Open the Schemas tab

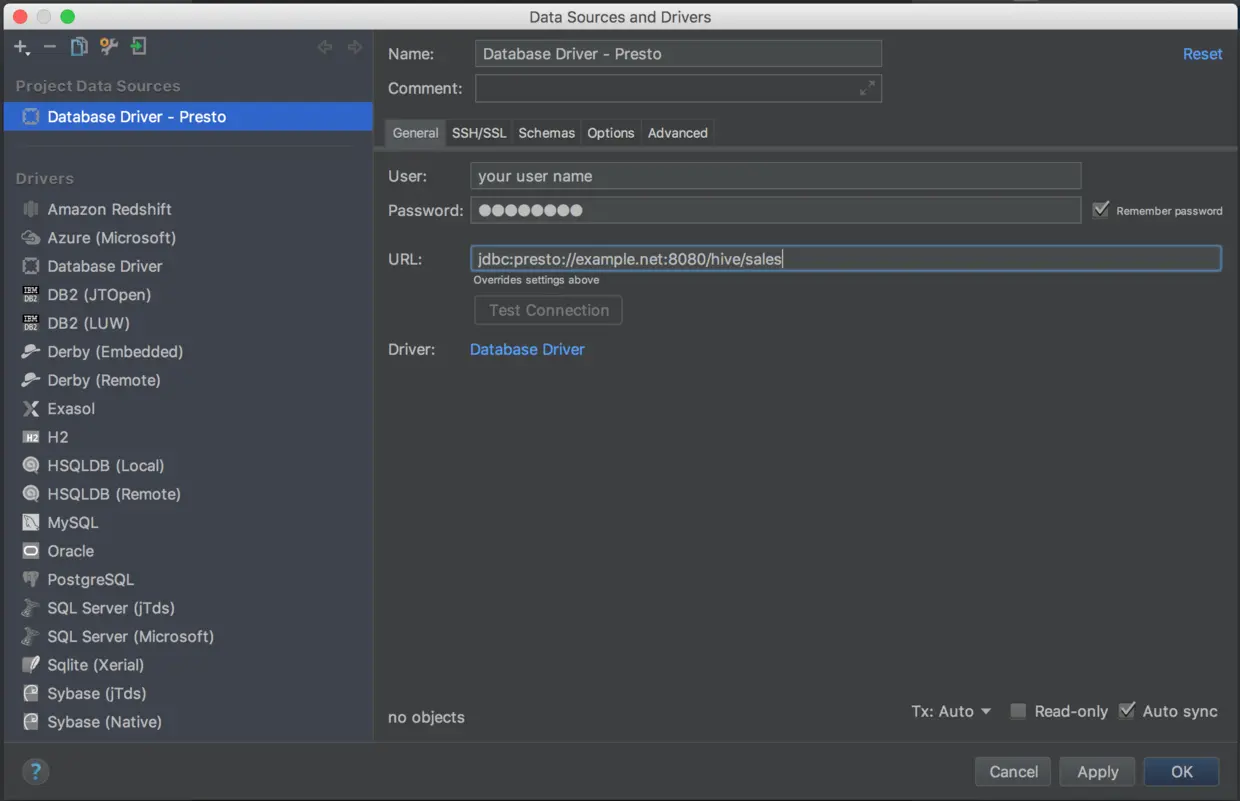(x=546, y=133)
